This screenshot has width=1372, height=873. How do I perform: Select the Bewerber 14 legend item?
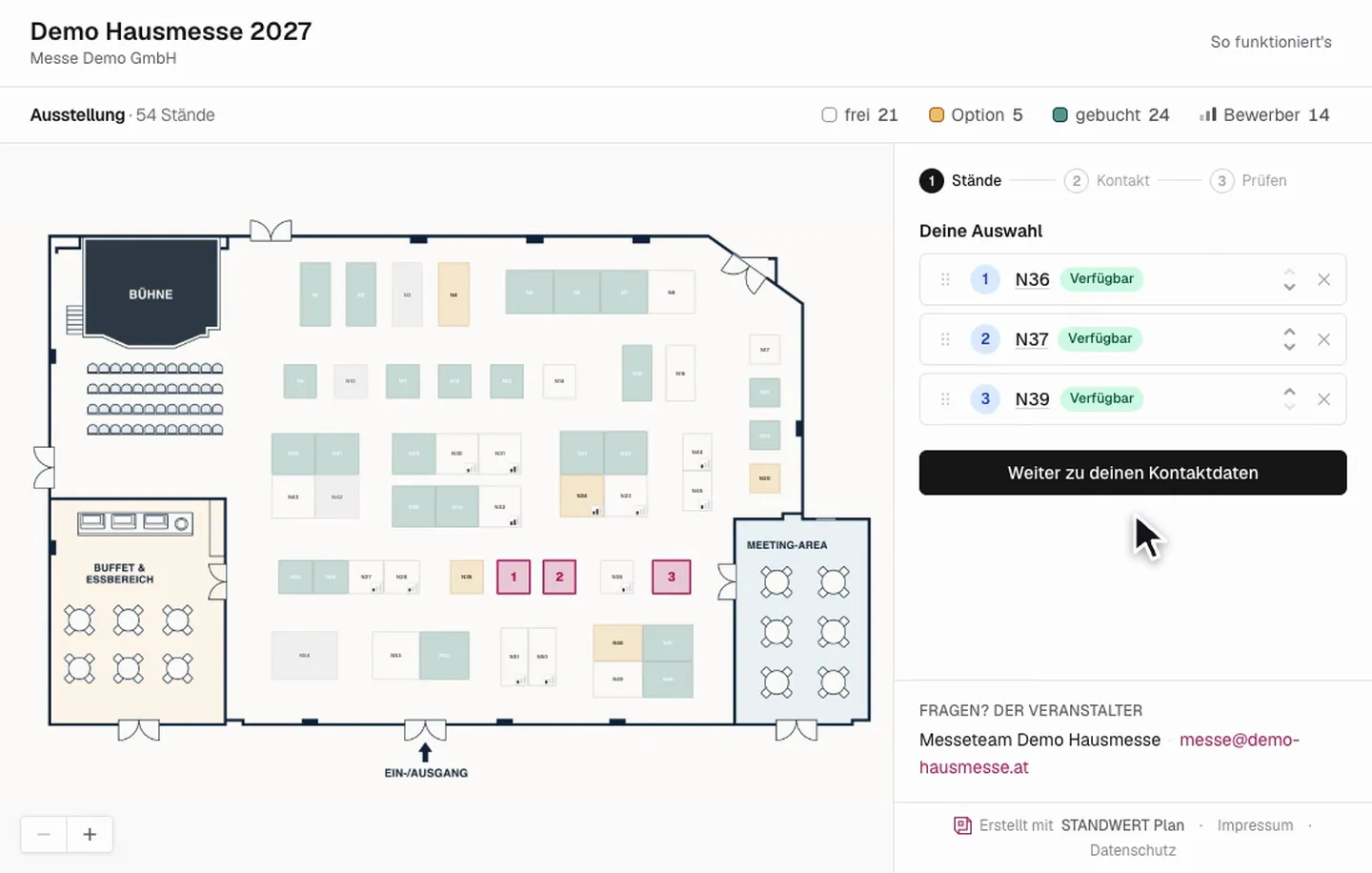click(1264, 114)
